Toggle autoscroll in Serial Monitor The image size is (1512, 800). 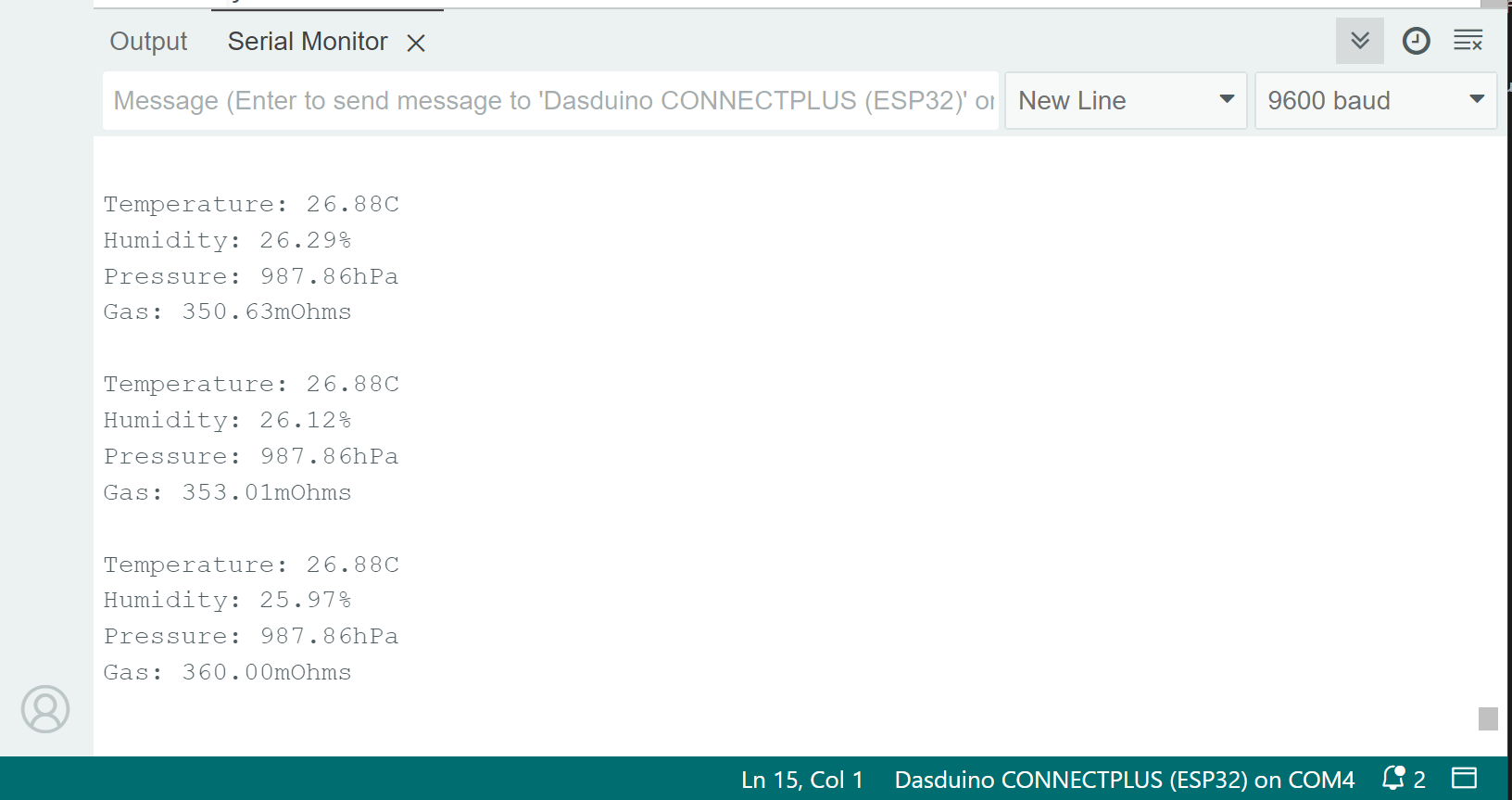tap(1359, 41)
